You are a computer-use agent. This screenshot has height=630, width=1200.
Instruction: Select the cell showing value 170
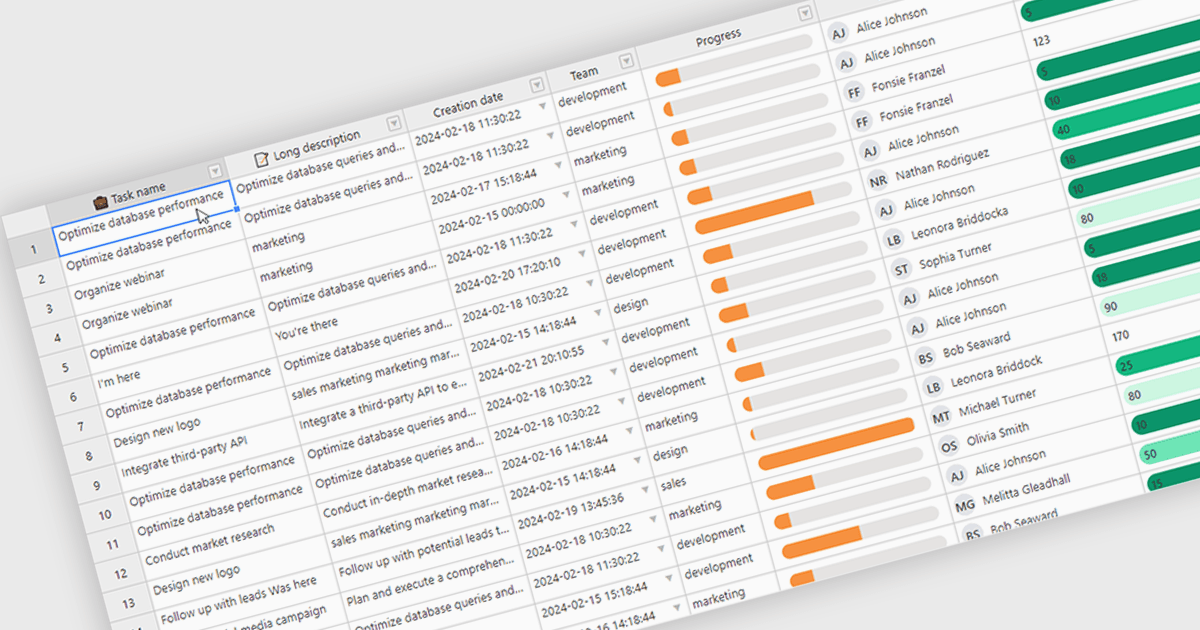(x=1120, y=335)
